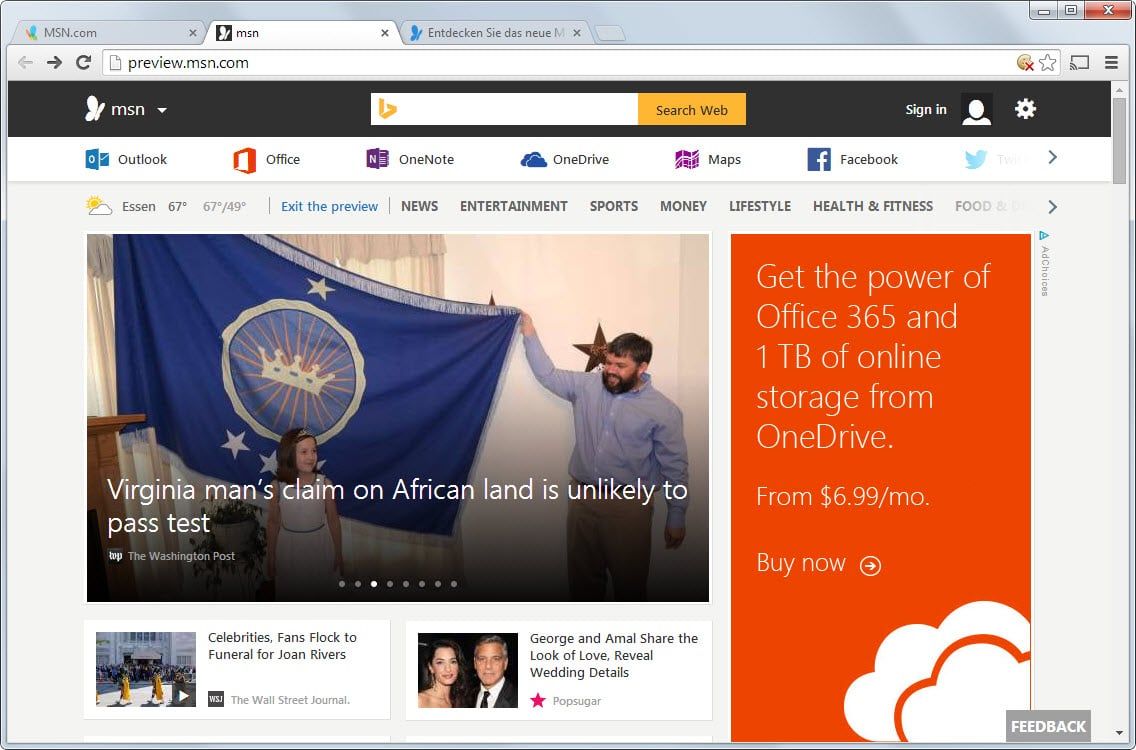Expand additional news categories chevron
The width and height of the screenshot is (1136, 750).
point(1052,206)
